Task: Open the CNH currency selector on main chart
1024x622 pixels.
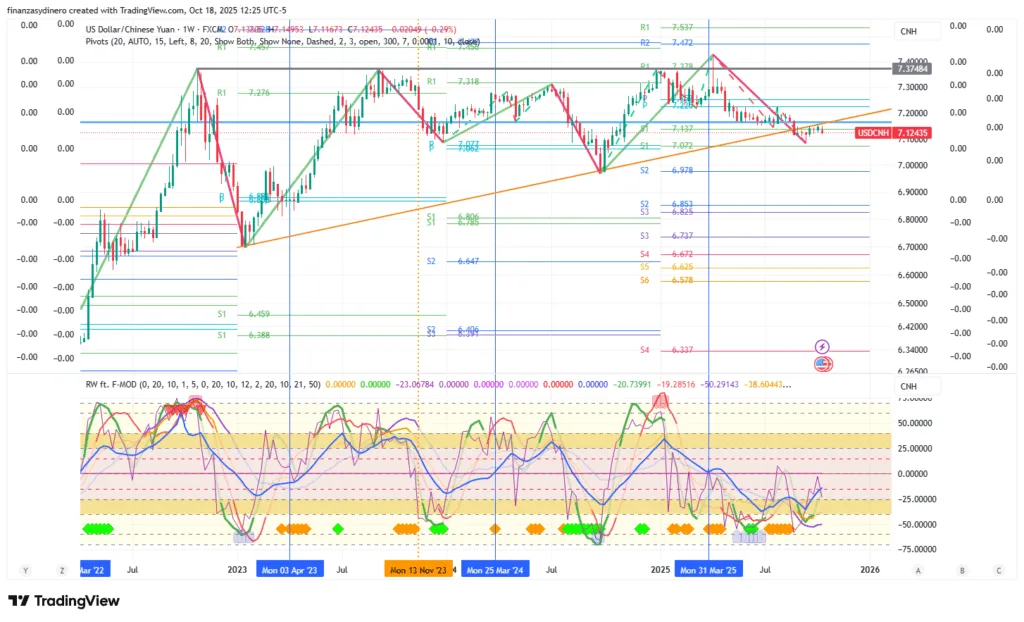Action: (x=908, y=32)
